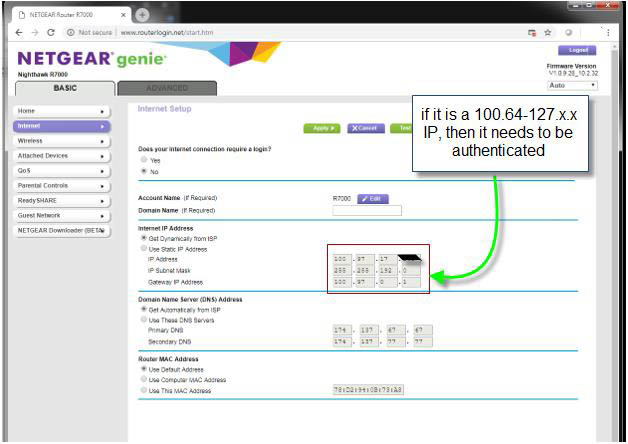Image resolution: width=628 pixels, height=444 pixels.
Task: Click last octet of Gateway IP Address
Action: pos(411,282)
